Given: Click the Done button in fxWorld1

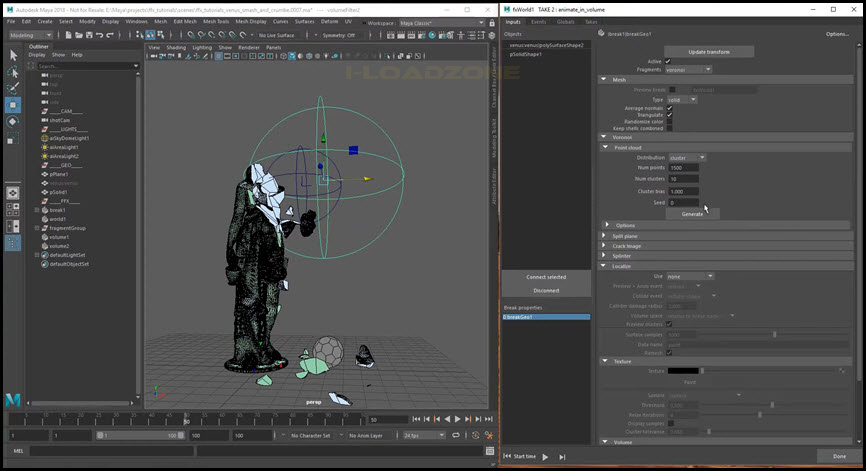Looking at the screenshot, I should tap(839, 456).
